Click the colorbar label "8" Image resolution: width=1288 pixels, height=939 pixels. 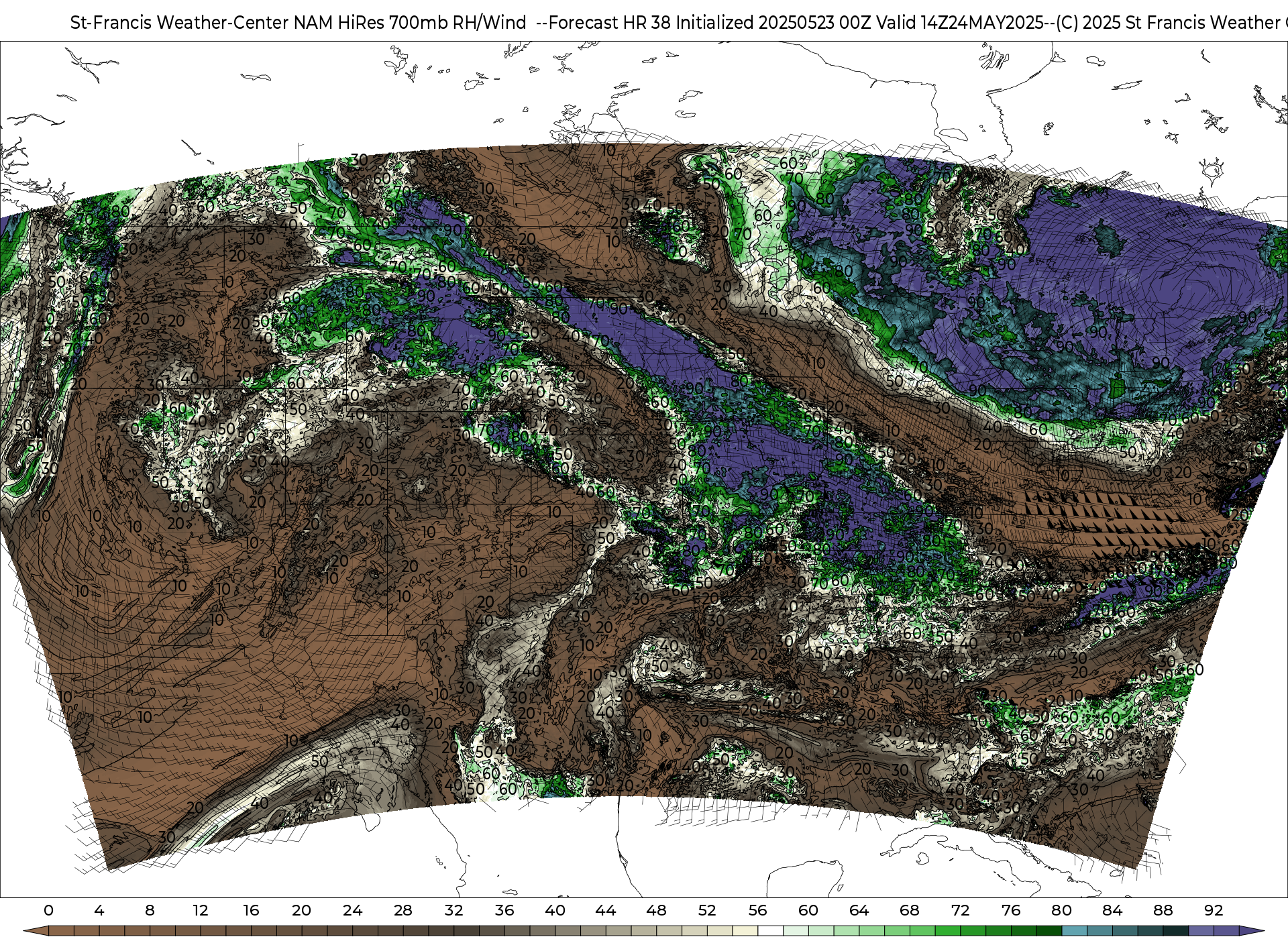pos(150,910)
